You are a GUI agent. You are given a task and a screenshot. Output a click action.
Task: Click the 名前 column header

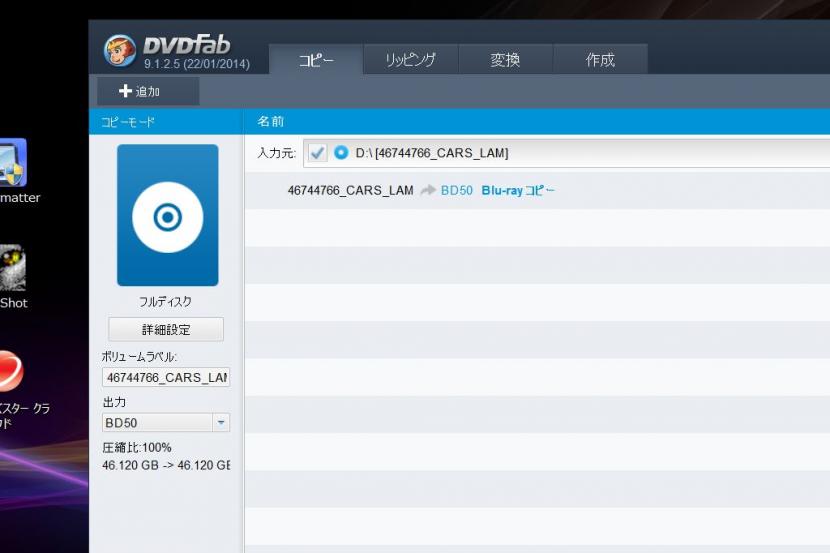point(271,122)
